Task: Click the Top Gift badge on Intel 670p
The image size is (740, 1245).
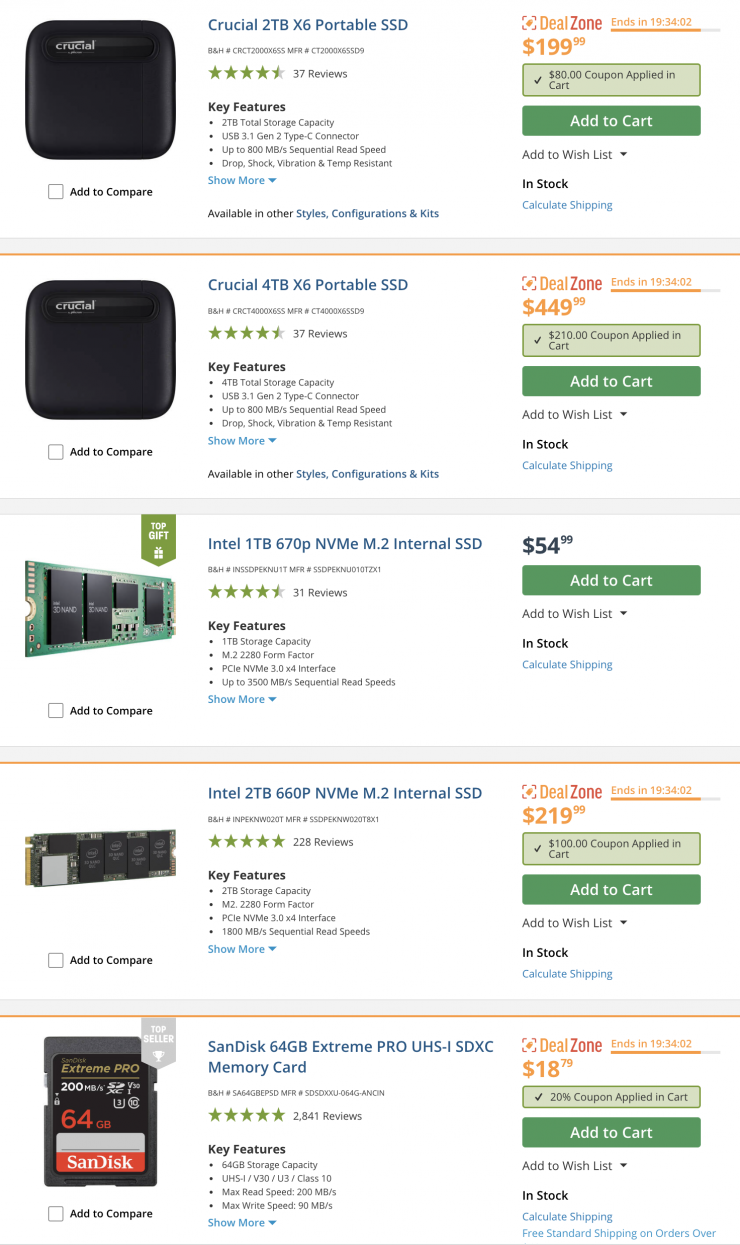Action: pos(158,541)
